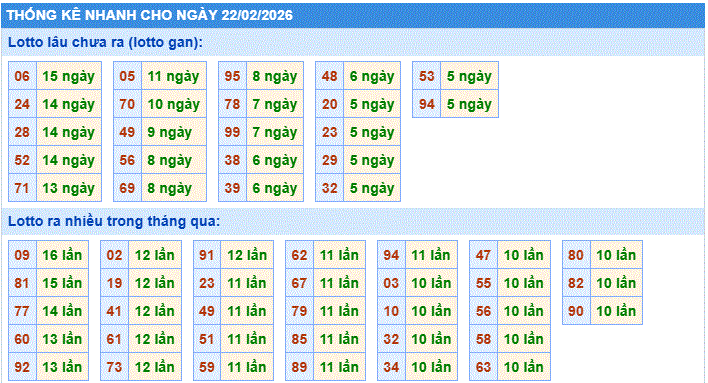Select number 89 in frequent lotto table
The height and width of the screenshot is (383, 708).
[299, 367]
